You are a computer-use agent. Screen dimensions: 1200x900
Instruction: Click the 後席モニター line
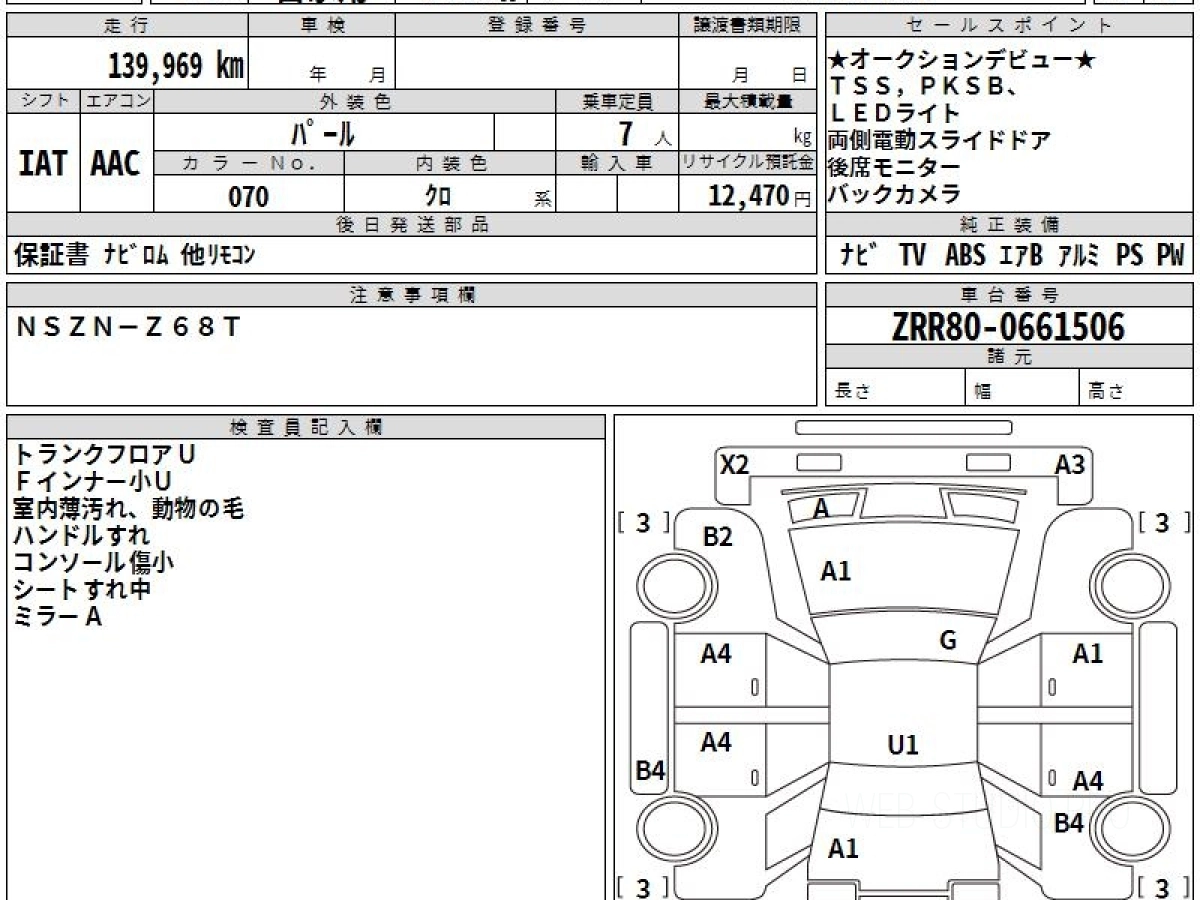(895, 168)
